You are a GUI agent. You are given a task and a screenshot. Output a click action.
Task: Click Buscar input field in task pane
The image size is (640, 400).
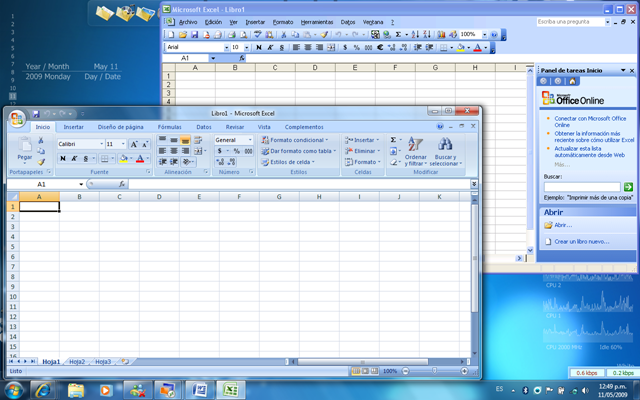582,187
